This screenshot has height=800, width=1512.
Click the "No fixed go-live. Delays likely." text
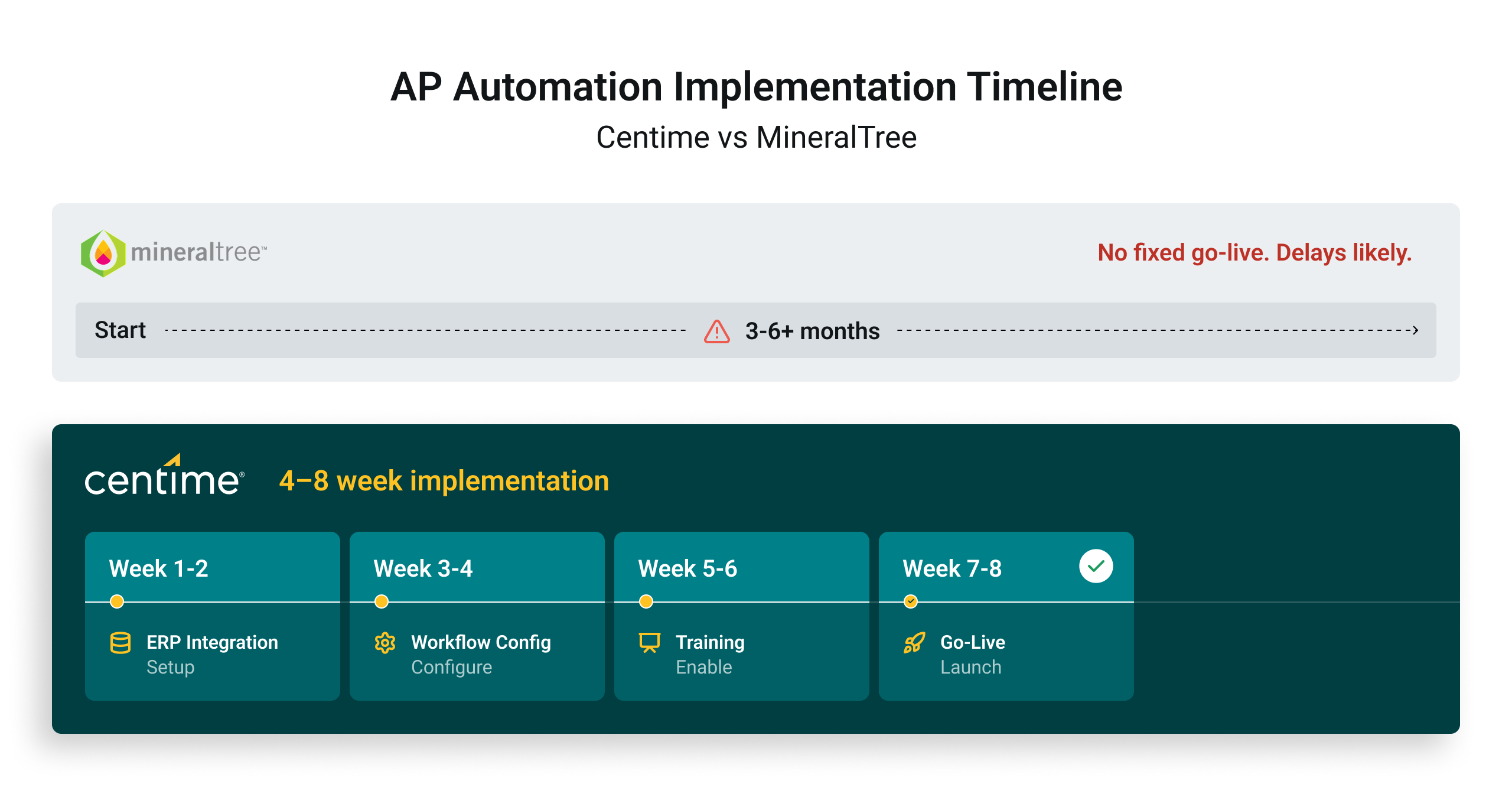(1254, 253)
